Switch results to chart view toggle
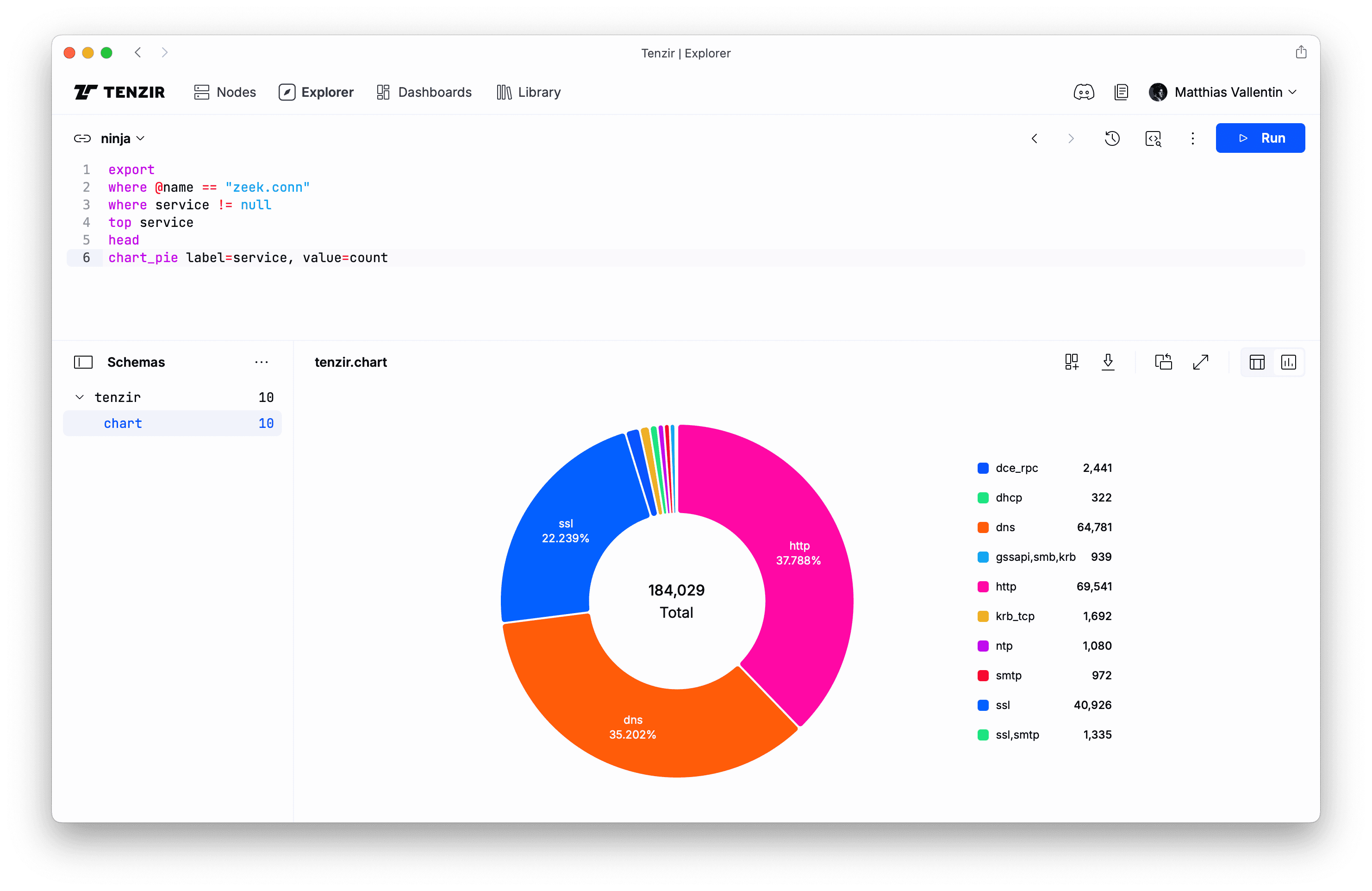 1289,362
